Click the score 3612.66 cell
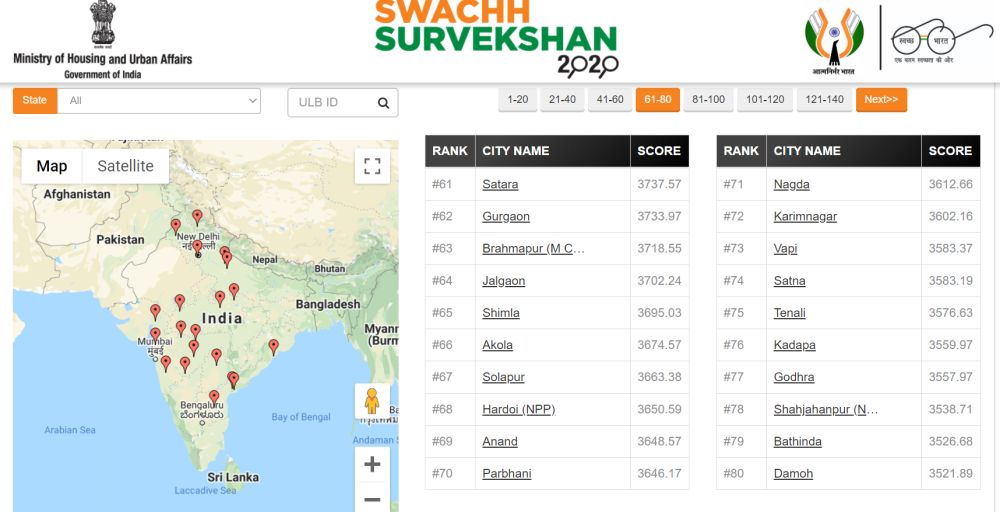The height and width of the screenshot is (512, 1000). pos(951,184)
